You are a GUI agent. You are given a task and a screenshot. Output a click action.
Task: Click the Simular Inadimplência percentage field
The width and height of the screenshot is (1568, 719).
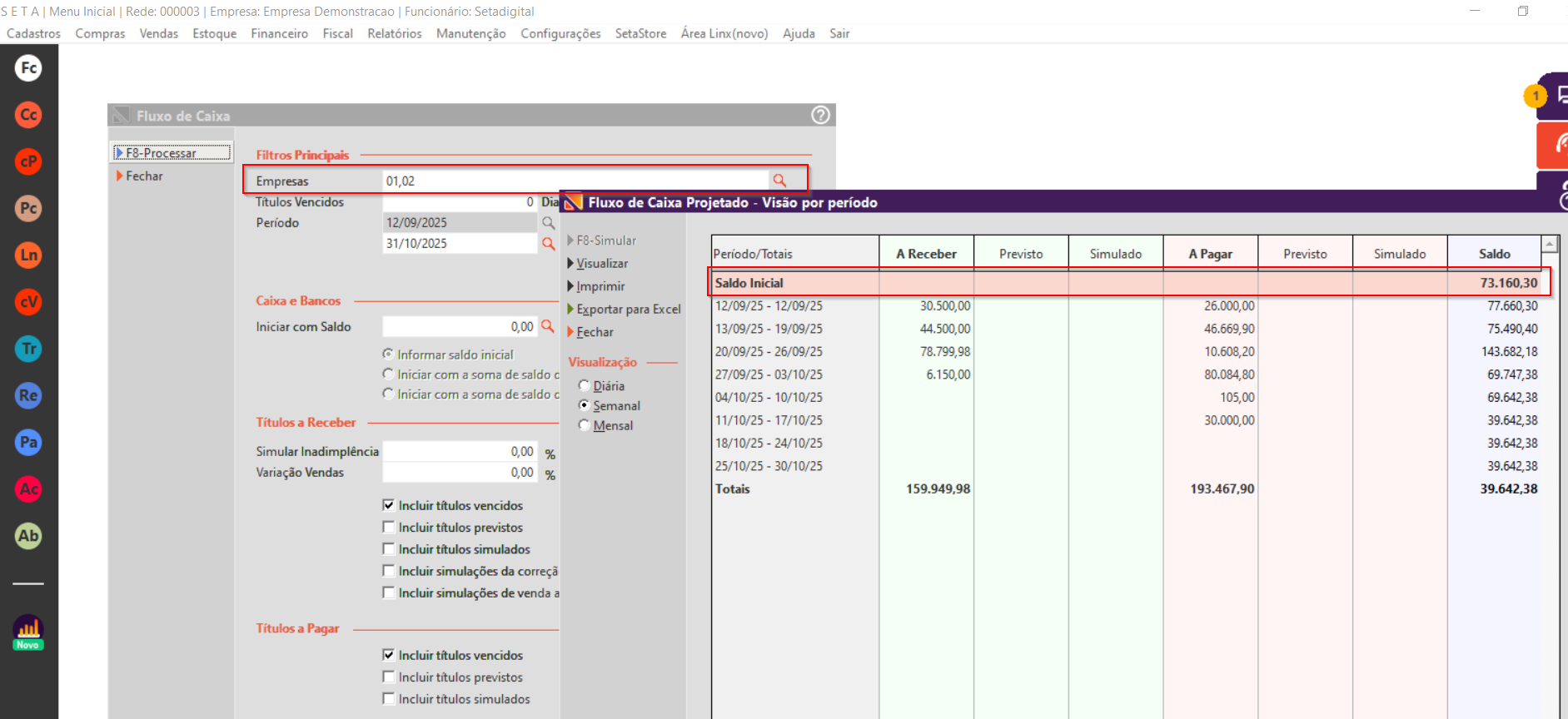(460, 451)
